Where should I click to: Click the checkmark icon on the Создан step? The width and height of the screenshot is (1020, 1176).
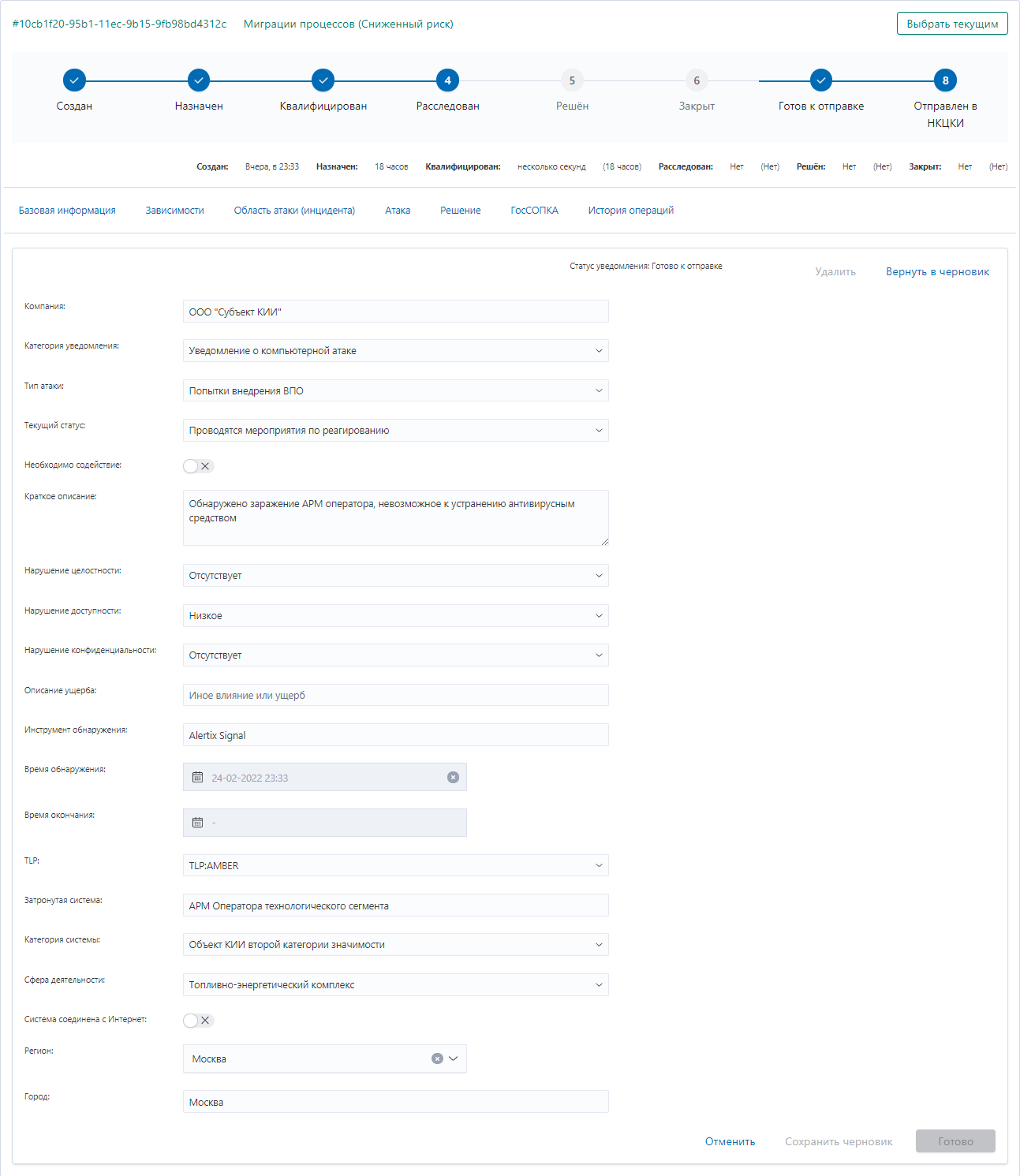tap(74, 80)
